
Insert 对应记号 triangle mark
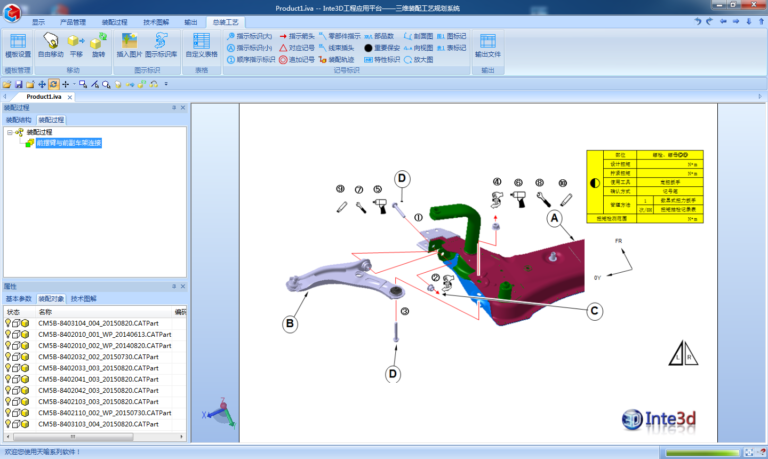coord(297,48)
